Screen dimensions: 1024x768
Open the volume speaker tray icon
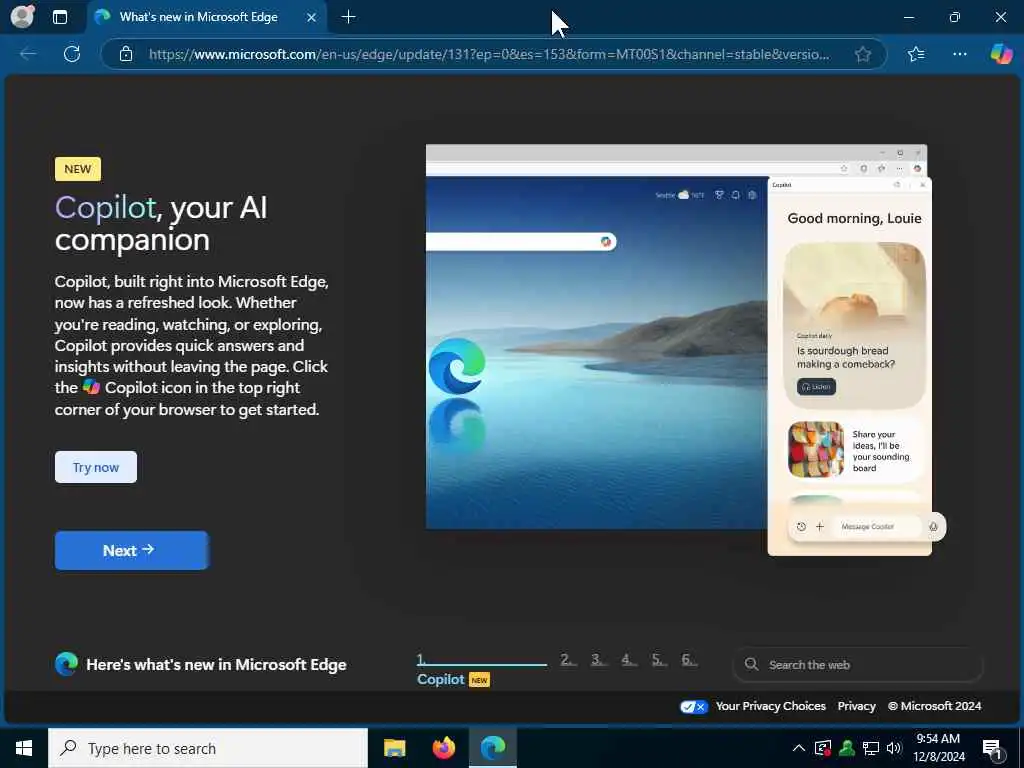point(894,748)
